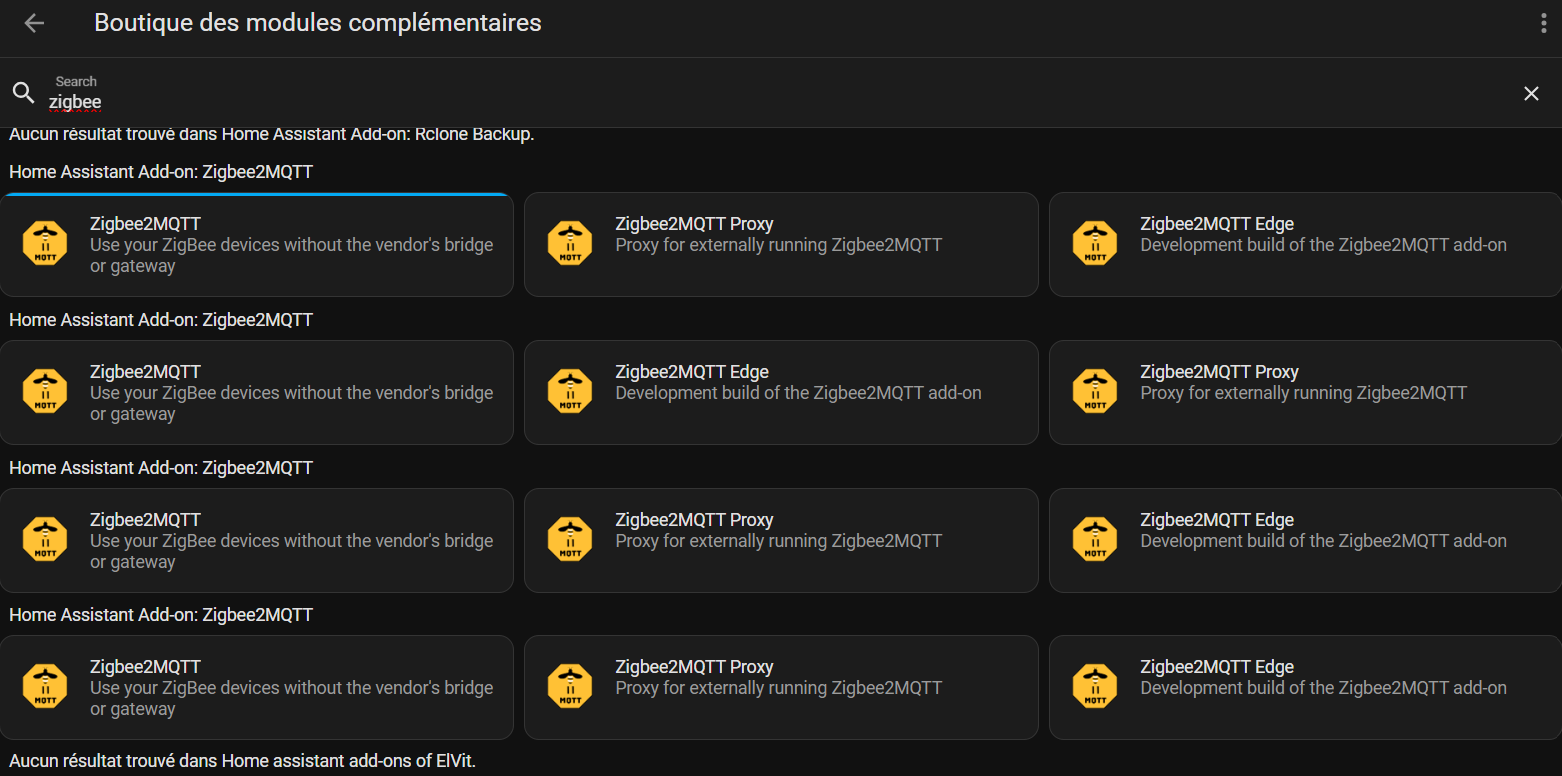Click "Use your ZigBee devices" description, last section
The image size is (1562, 776).
291,698
